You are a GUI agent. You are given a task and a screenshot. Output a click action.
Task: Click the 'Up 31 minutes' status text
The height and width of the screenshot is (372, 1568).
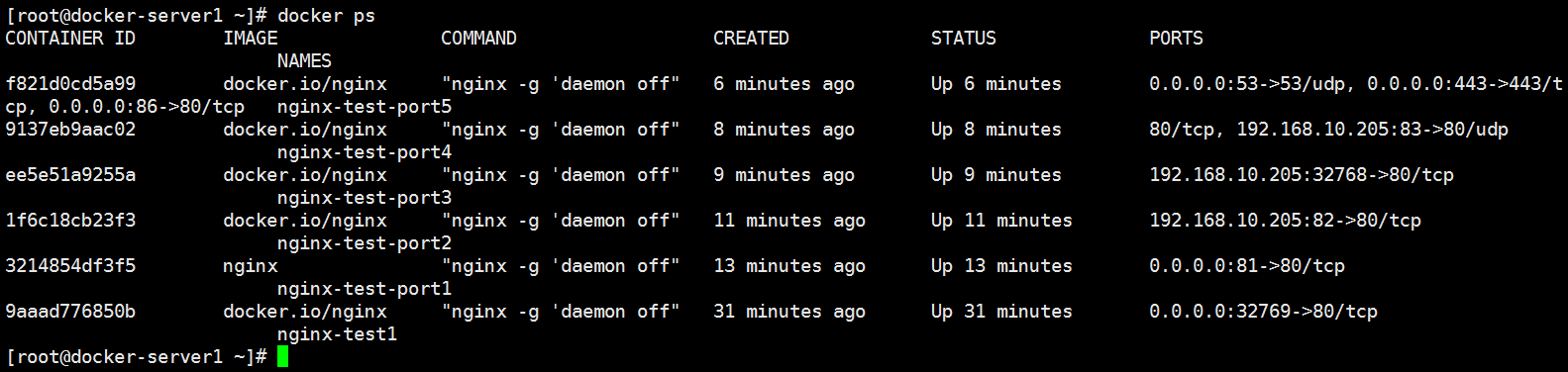coord(1001,312)
